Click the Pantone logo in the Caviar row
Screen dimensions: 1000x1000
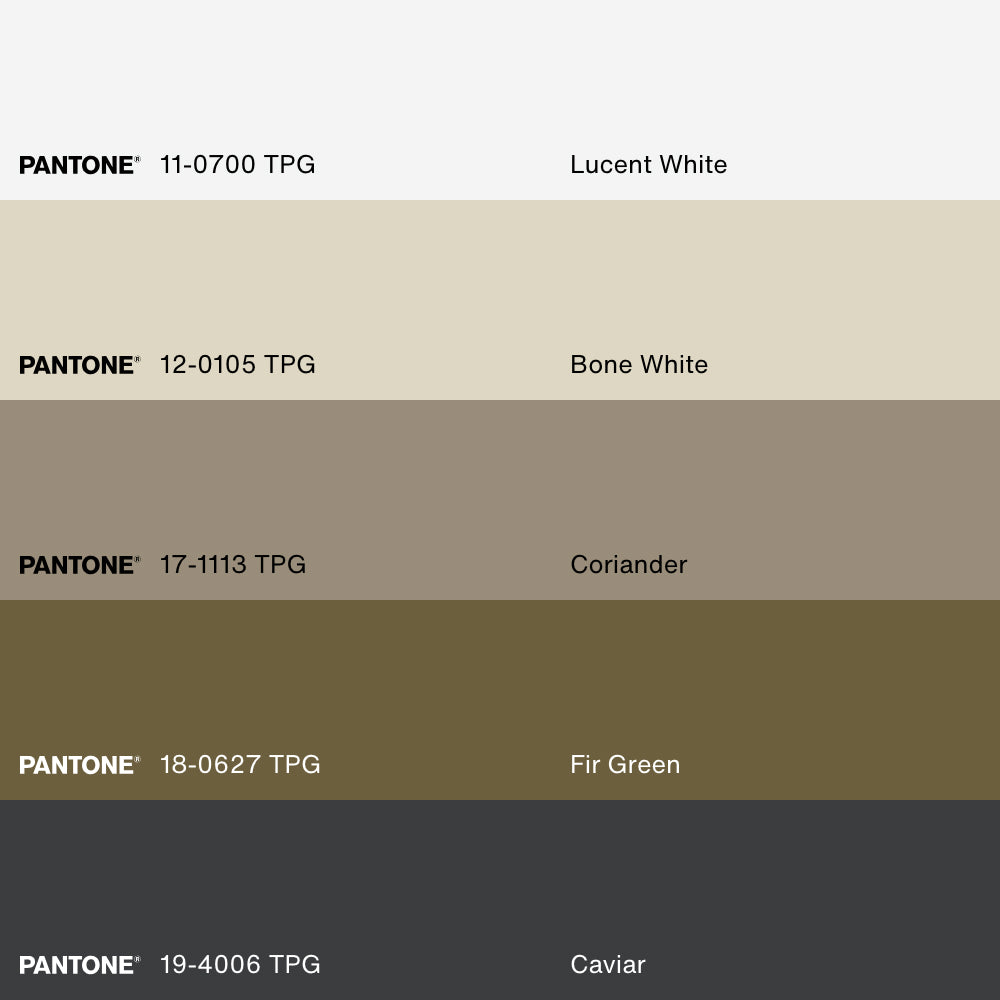point(79,965)
